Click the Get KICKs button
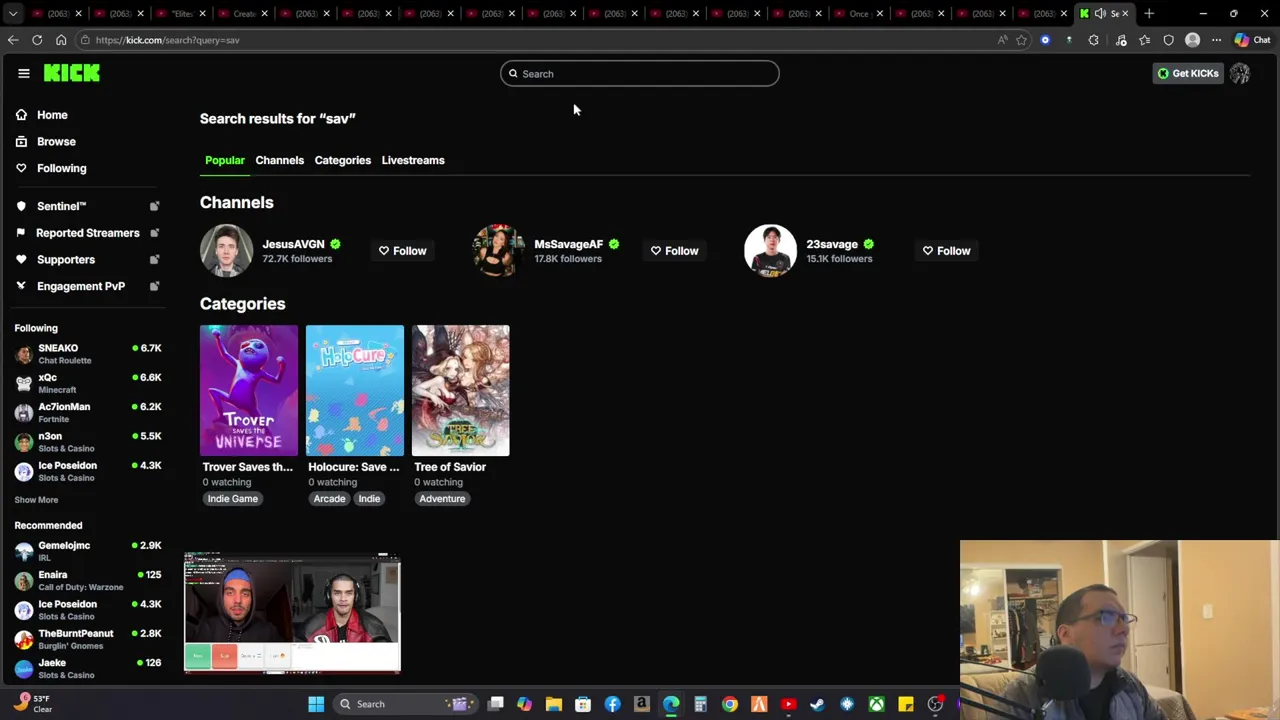This screenshot has height=720, width=1280. point(1188,73)
